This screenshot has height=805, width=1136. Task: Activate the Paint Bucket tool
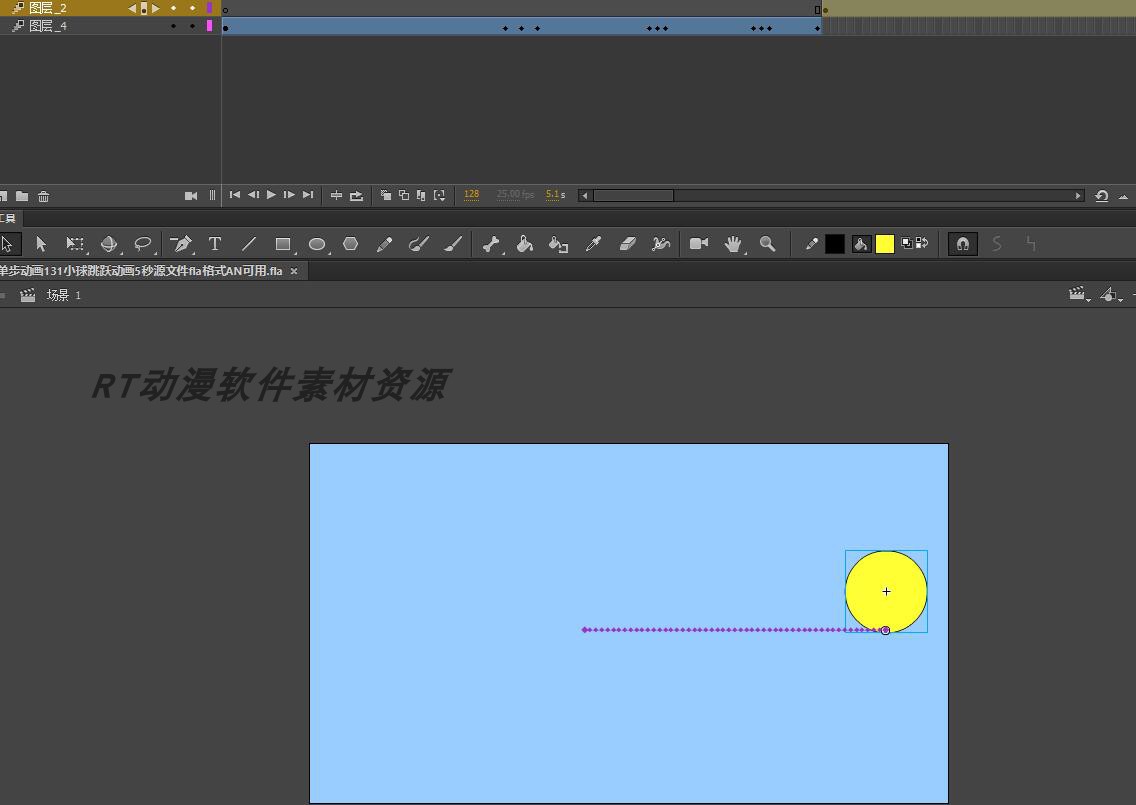(524, 244)
